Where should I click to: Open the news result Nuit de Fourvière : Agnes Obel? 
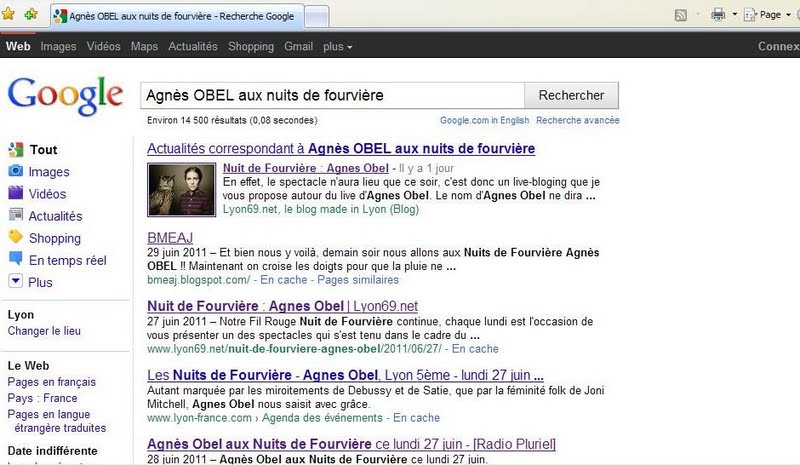(x=306, y=168)
